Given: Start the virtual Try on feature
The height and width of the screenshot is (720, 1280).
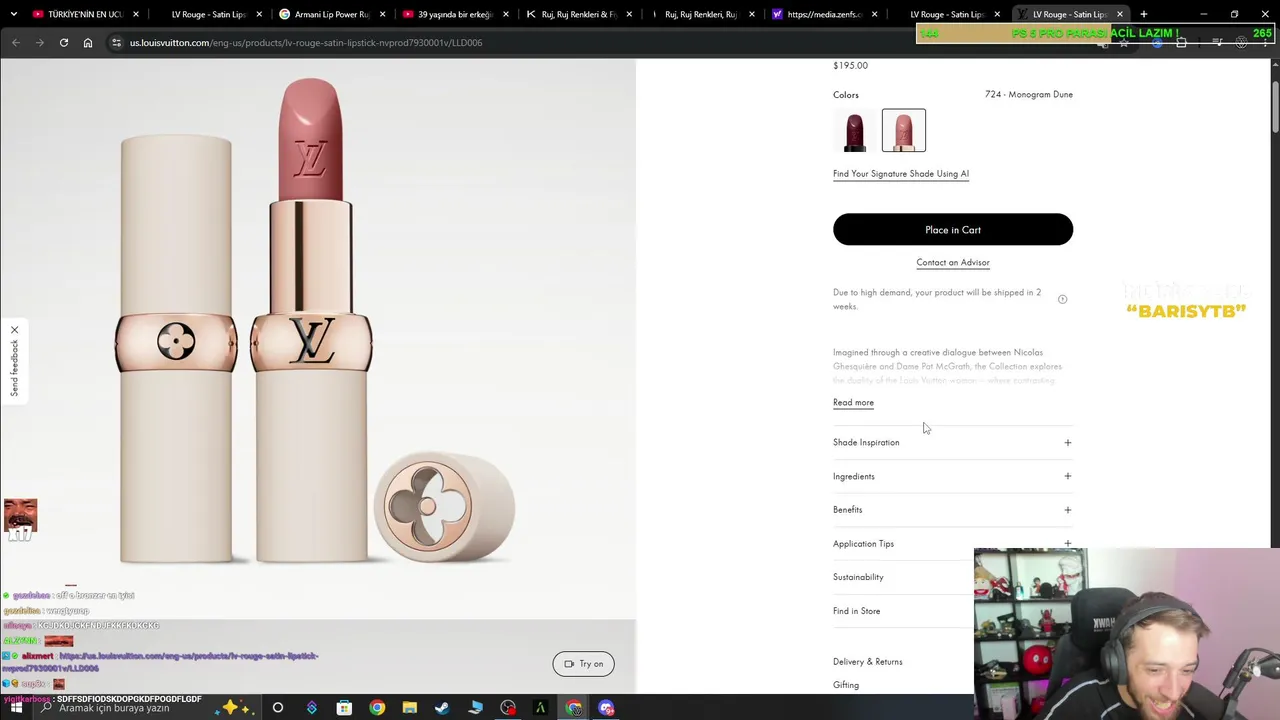Looking at the screenshot, I should coord(584,664).
